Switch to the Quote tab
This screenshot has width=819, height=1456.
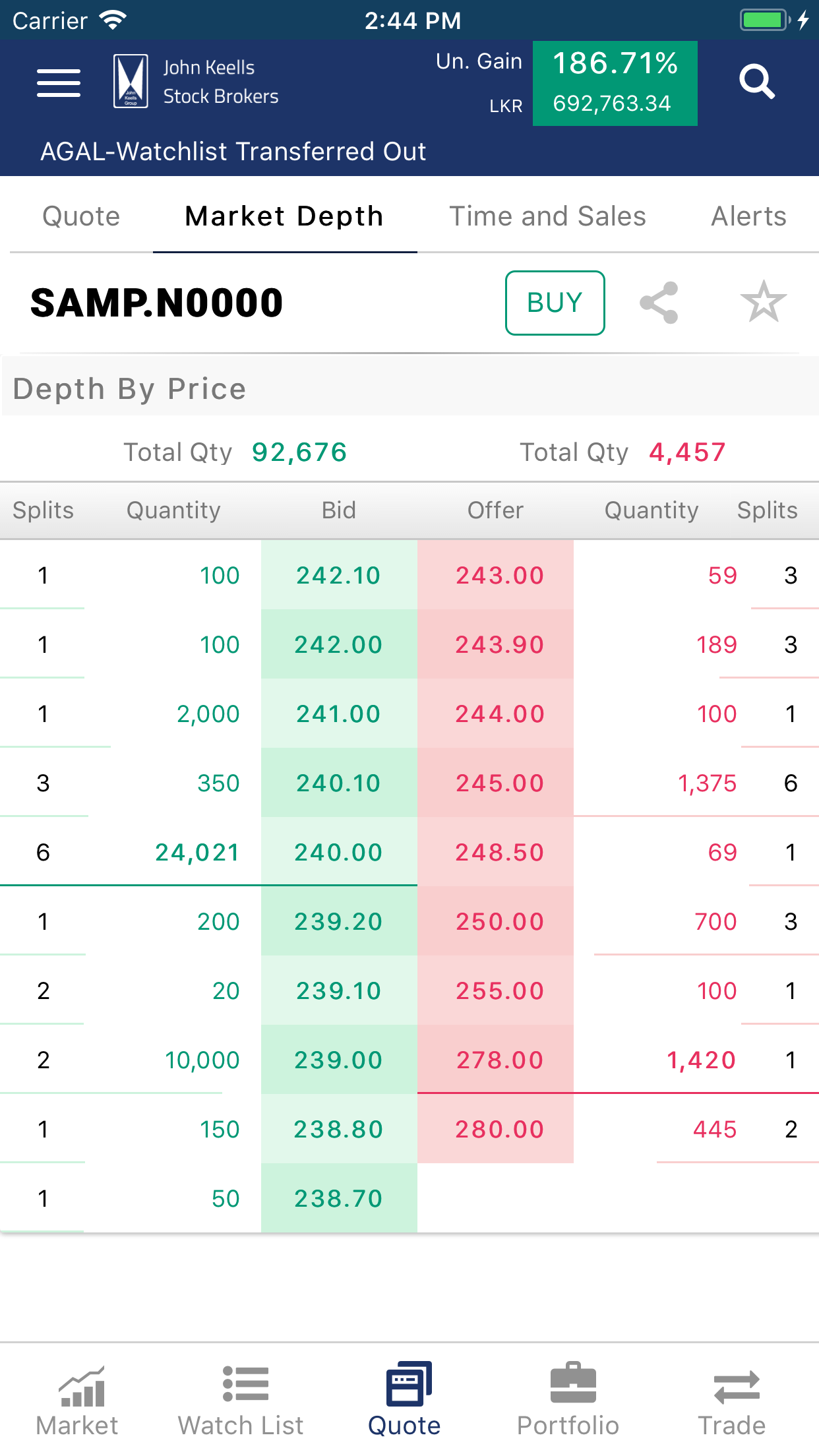pos(81,216)
